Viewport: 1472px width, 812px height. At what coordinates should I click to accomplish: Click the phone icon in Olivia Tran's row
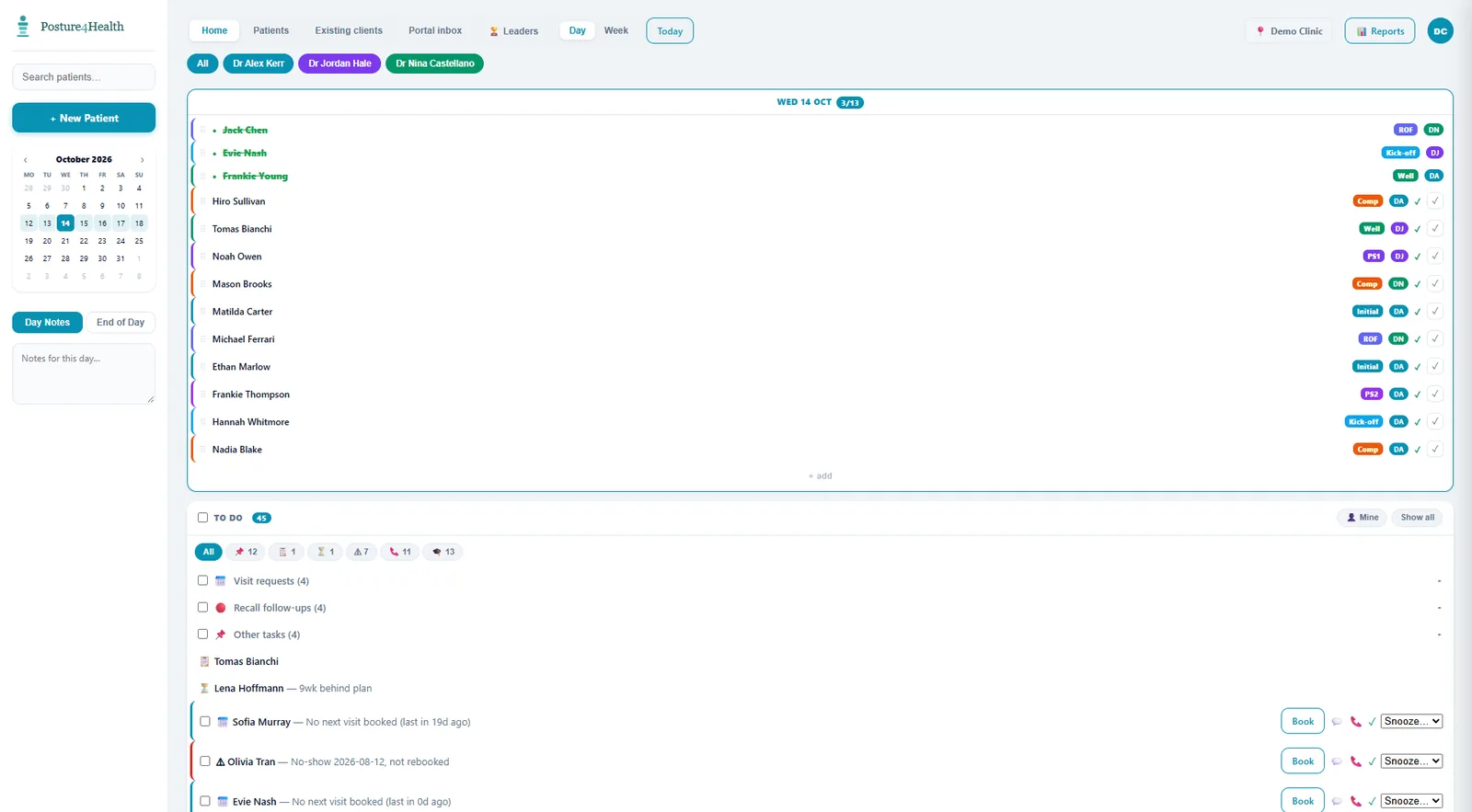tap(1355, 761)
